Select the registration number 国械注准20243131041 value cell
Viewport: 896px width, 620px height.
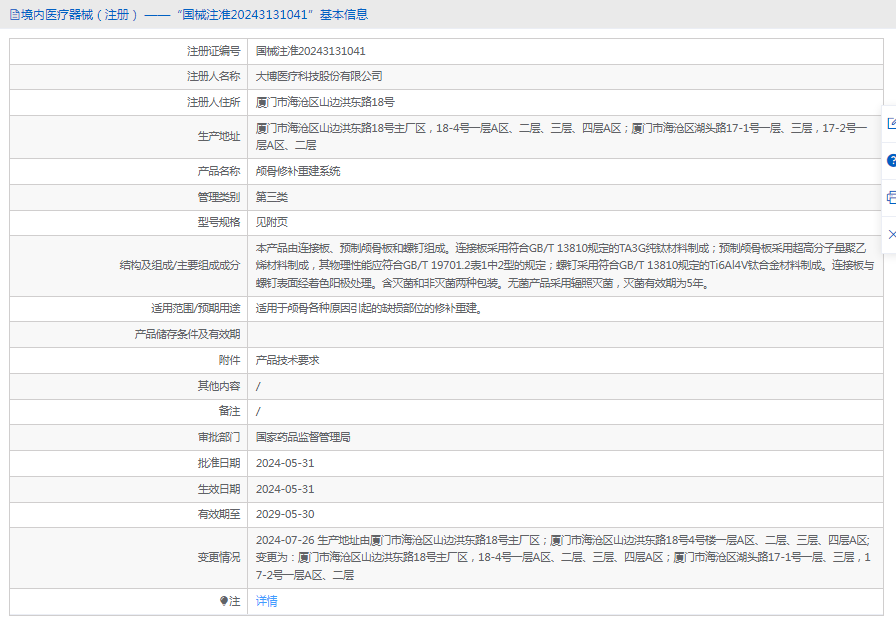coord(565,51)
